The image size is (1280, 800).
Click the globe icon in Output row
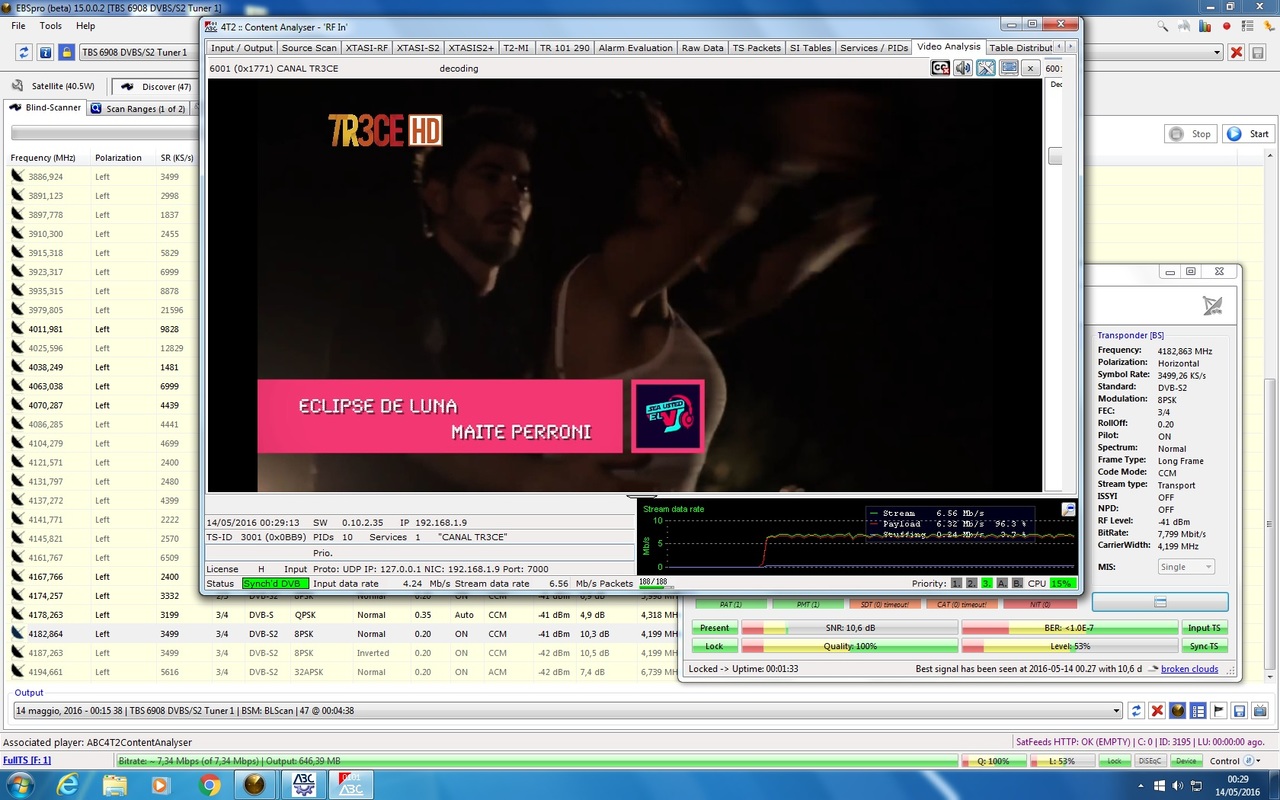pyautogui.click(x=1178, y=711)
